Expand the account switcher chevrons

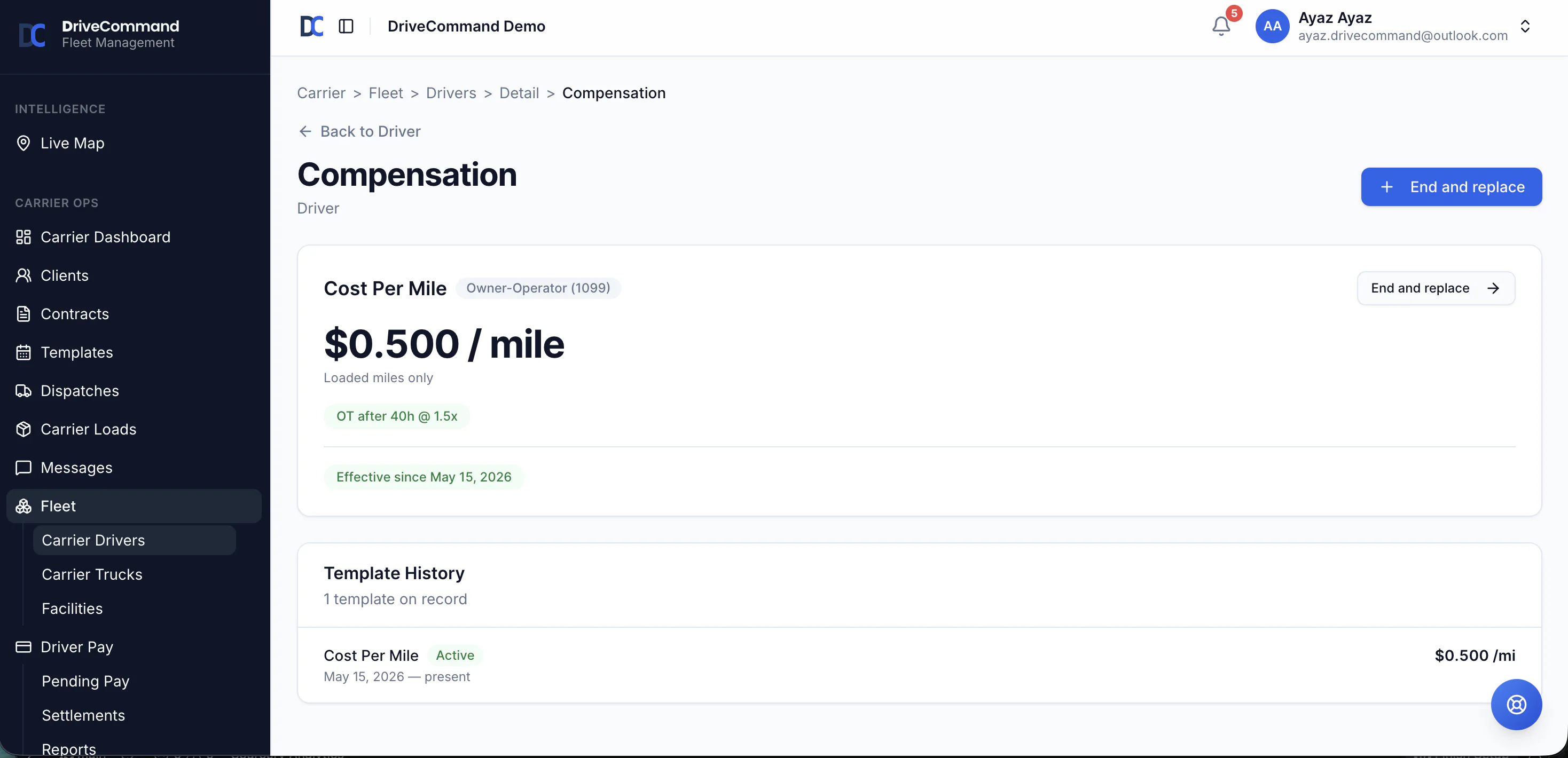click(x=1525, y=26)
